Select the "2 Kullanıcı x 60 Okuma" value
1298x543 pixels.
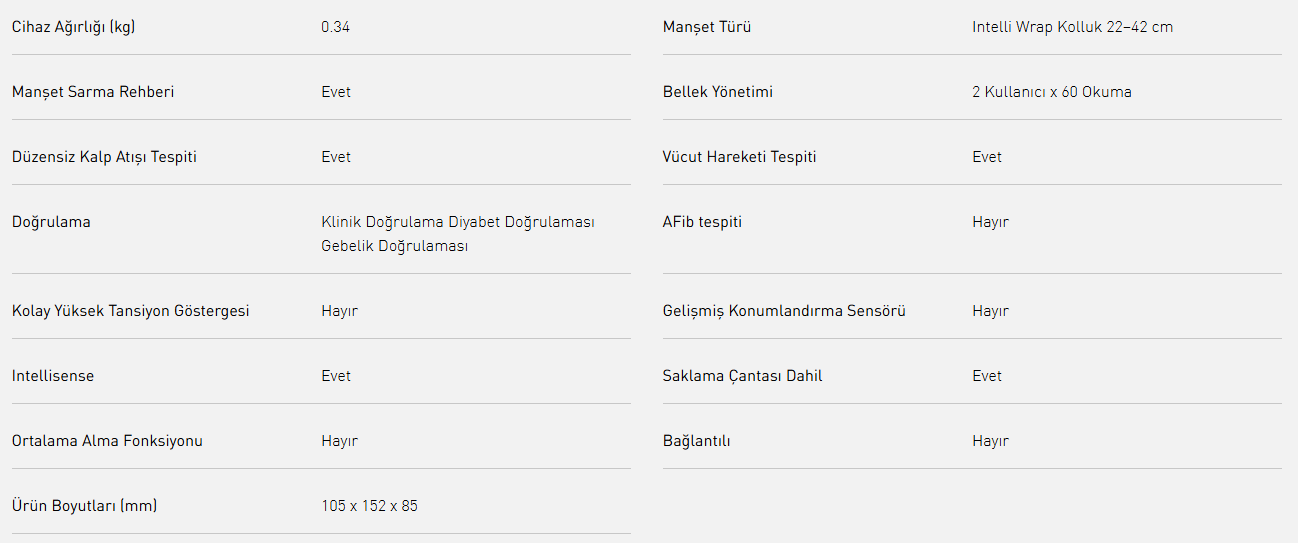pyautogui.click(x=1051, y=92)
